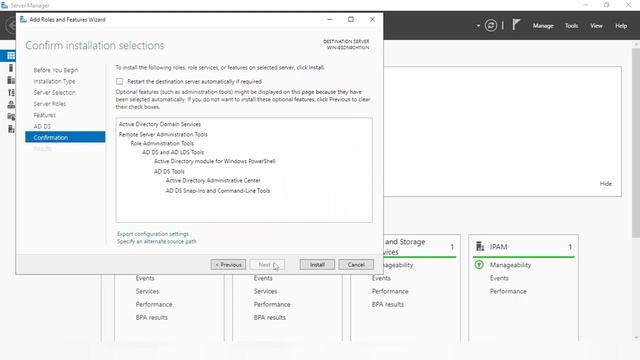Select Active Directory Administrative Center entry

(x=213, y=180)
